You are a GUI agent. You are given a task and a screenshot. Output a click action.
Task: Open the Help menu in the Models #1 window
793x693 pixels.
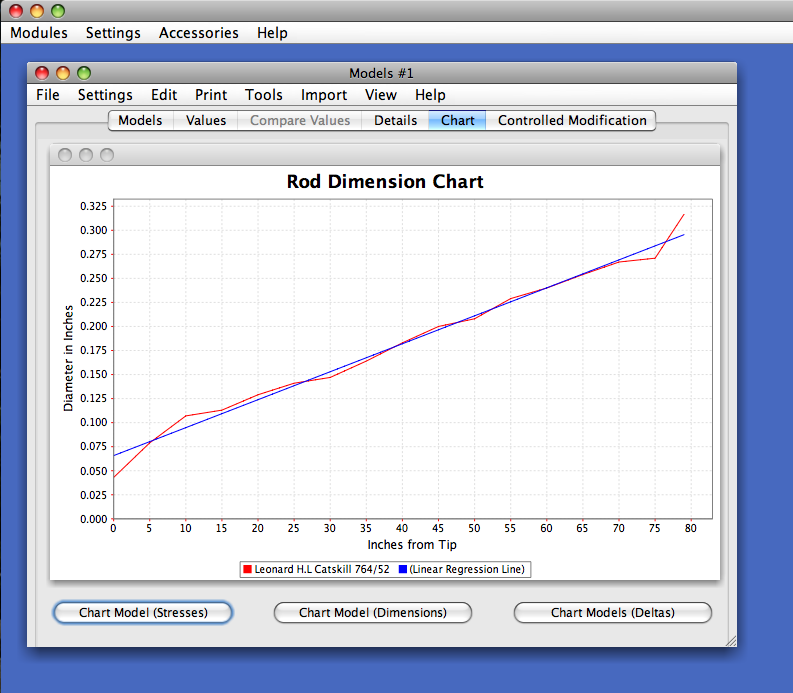coord(430,95)
